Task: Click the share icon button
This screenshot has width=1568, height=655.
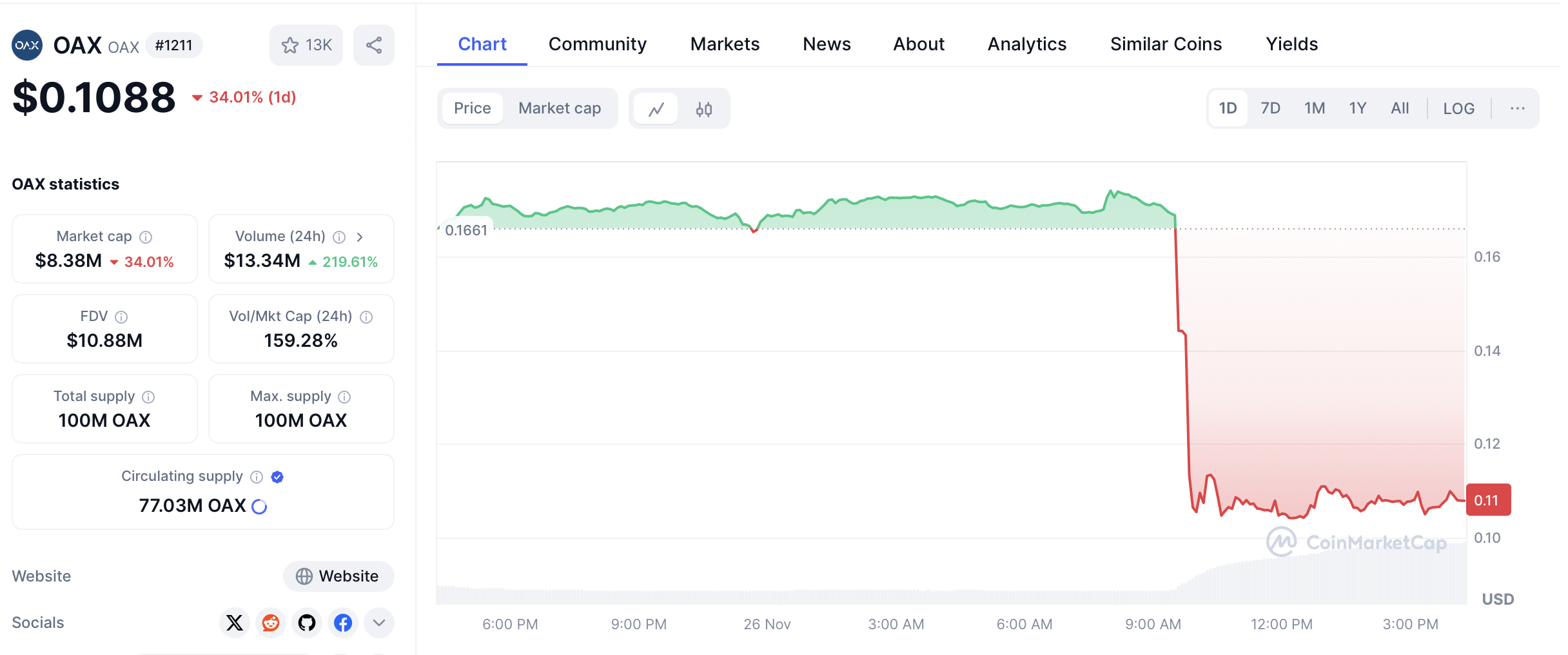Action: 374,45
